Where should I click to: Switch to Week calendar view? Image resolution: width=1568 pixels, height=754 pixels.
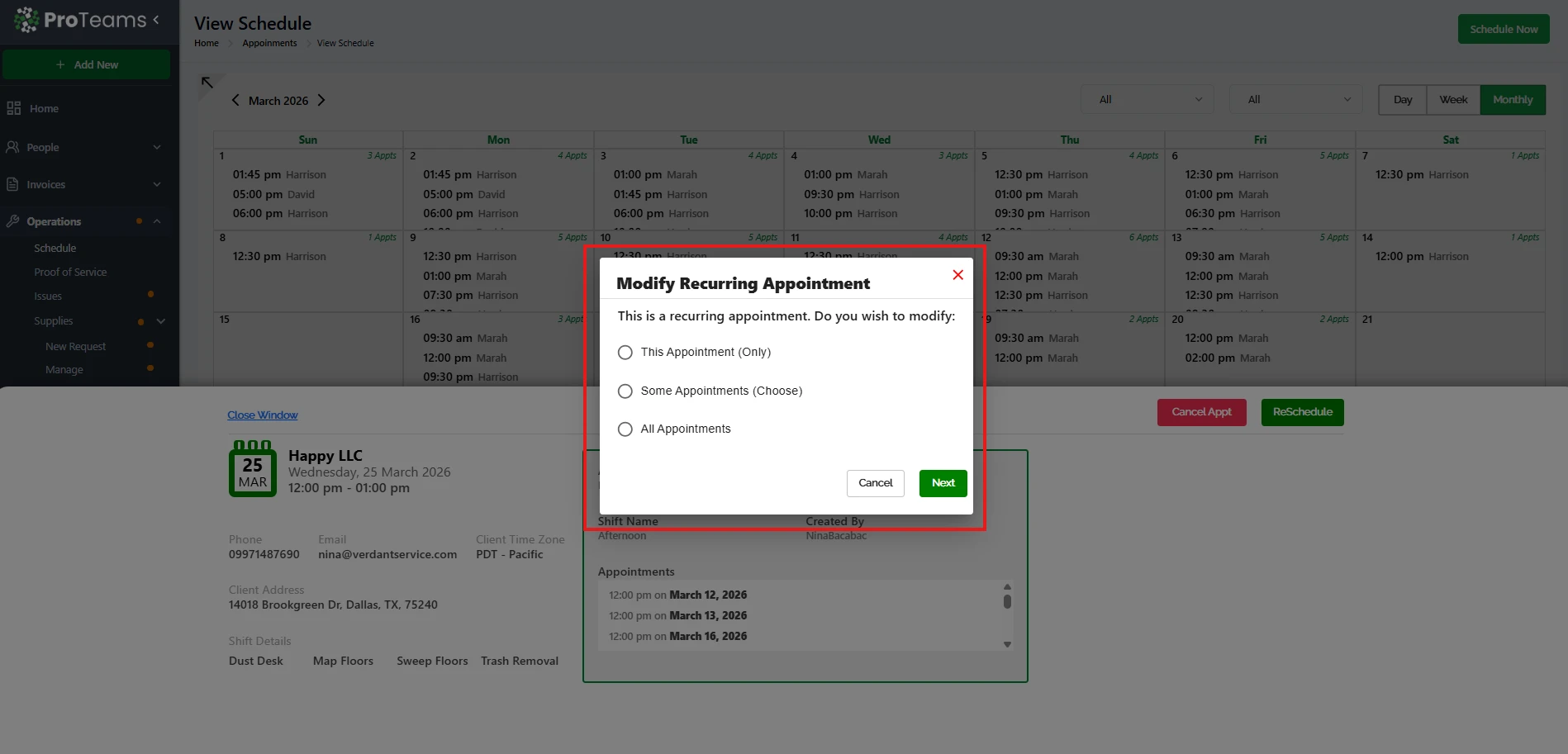coord(1453,100)
